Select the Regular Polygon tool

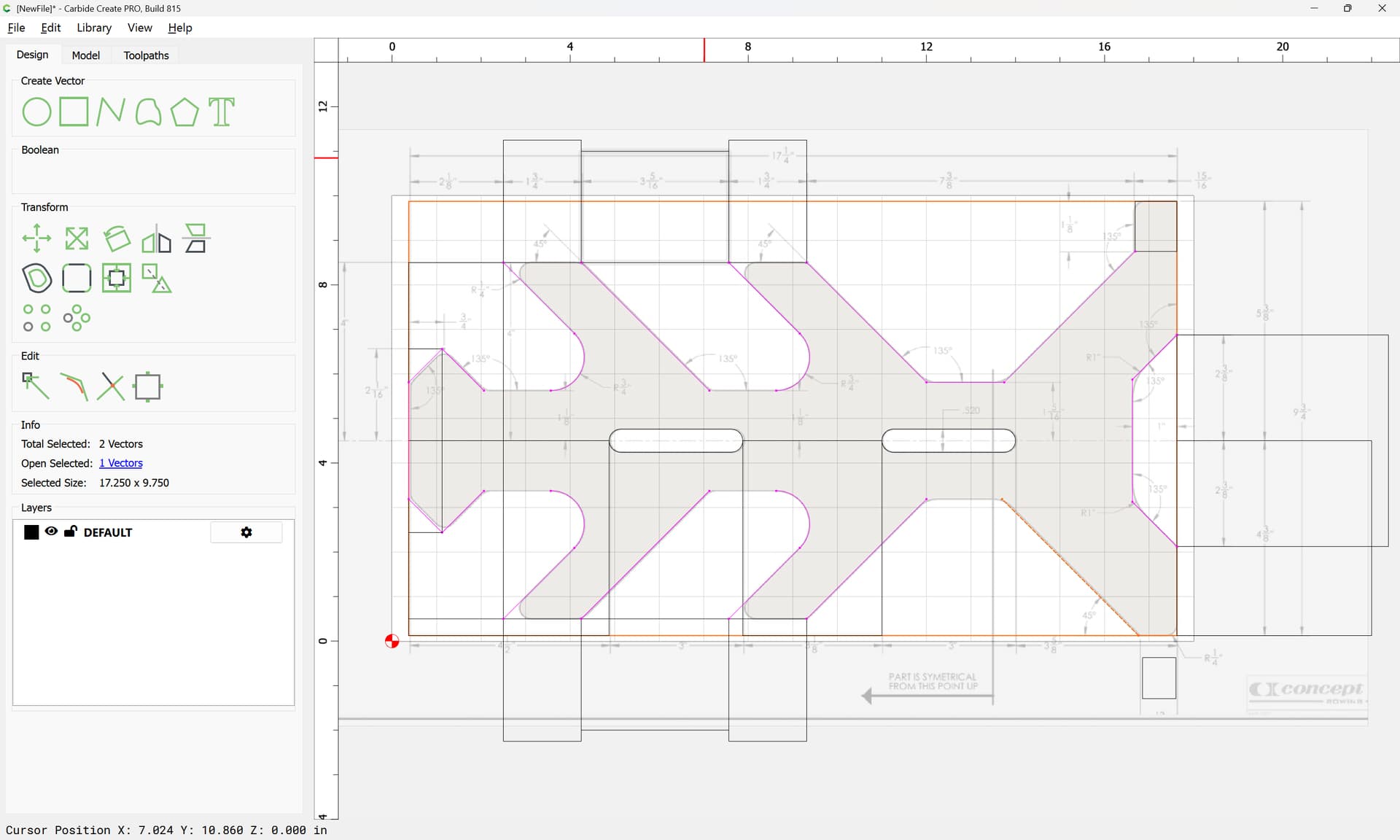tap(184, 112)
